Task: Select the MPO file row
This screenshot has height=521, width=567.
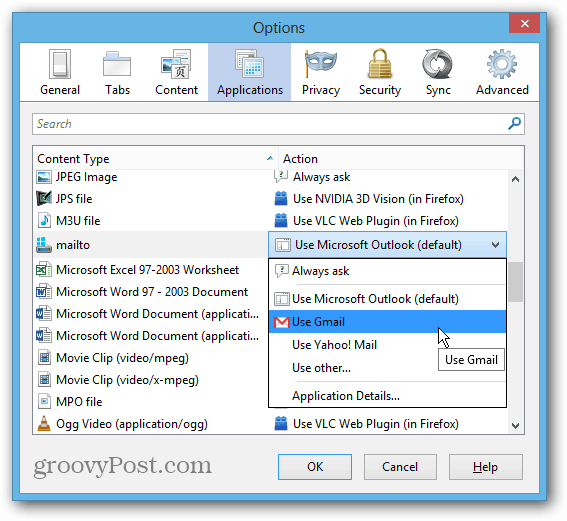Action: pos(151,402)
